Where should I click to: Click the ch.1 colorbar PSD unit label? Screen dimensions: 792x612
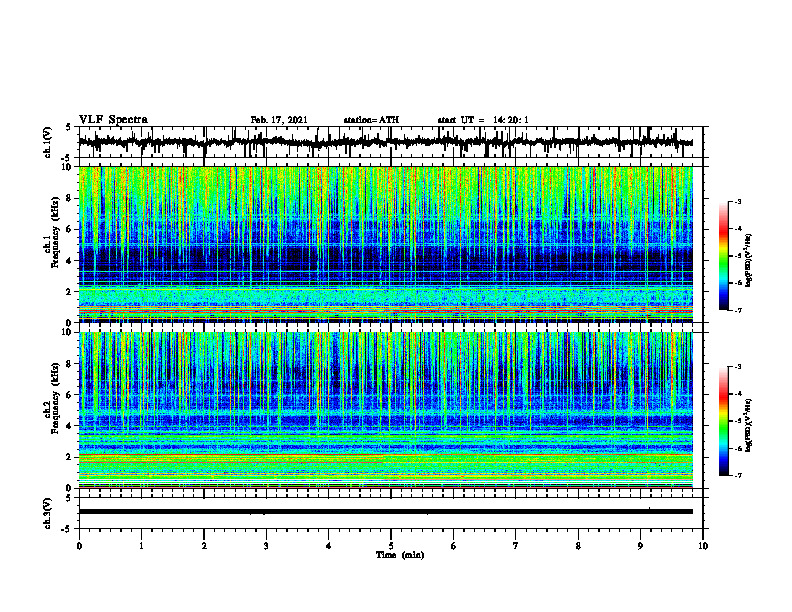(749, 260)
